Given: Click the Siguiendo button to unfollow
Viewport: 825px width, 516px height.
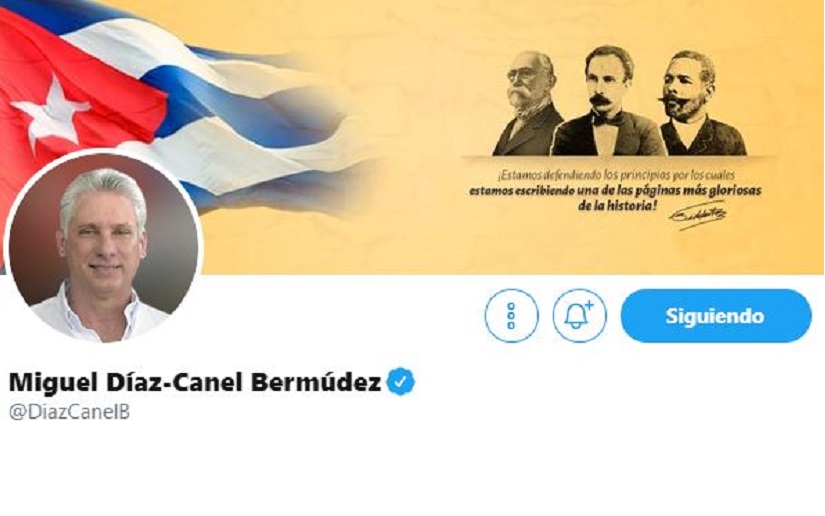Looking at the screenshot, I should pos(716,316).
